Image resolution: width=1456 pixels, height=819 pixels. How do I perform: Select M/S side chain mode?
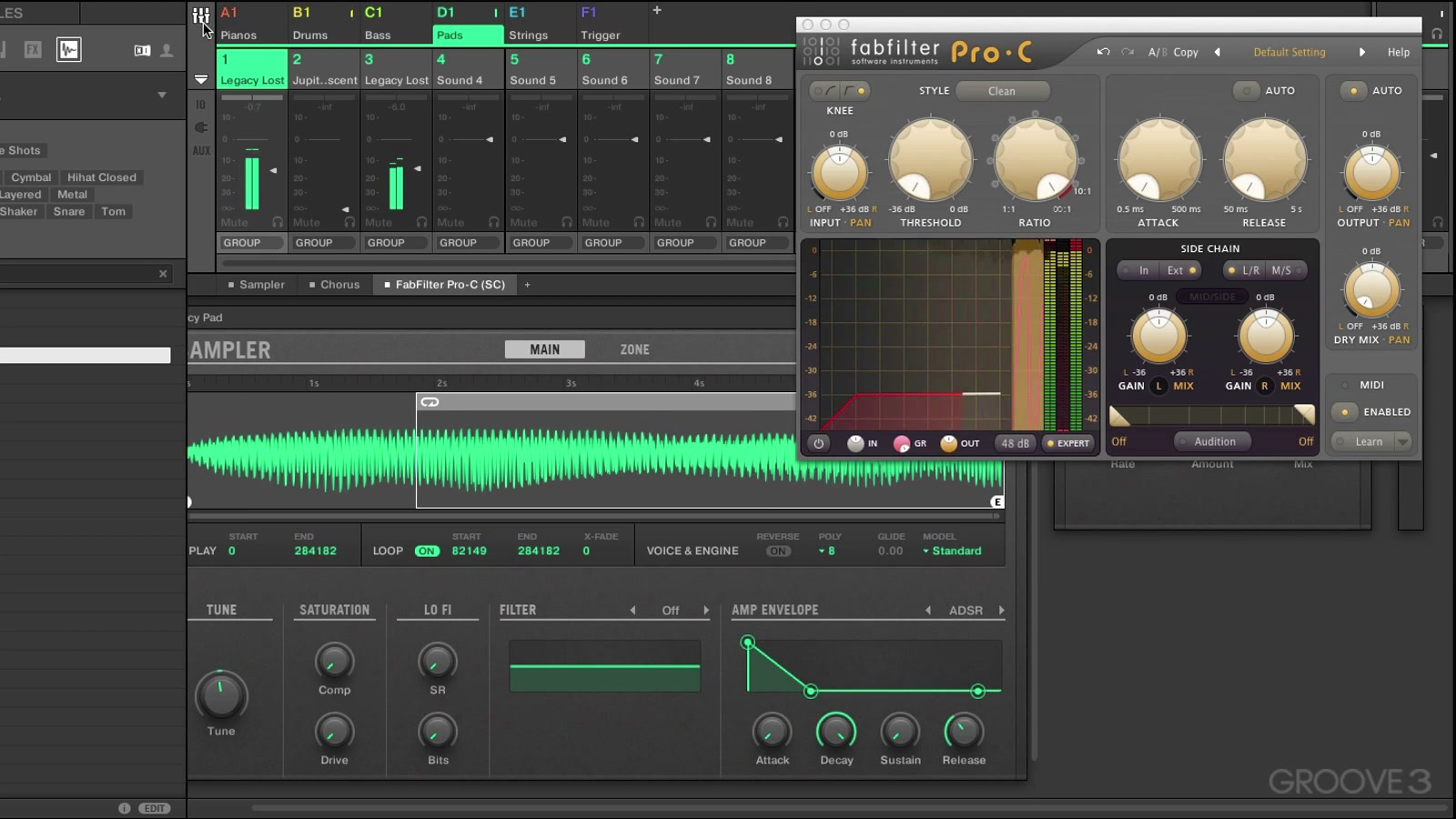coord(1287,270)
